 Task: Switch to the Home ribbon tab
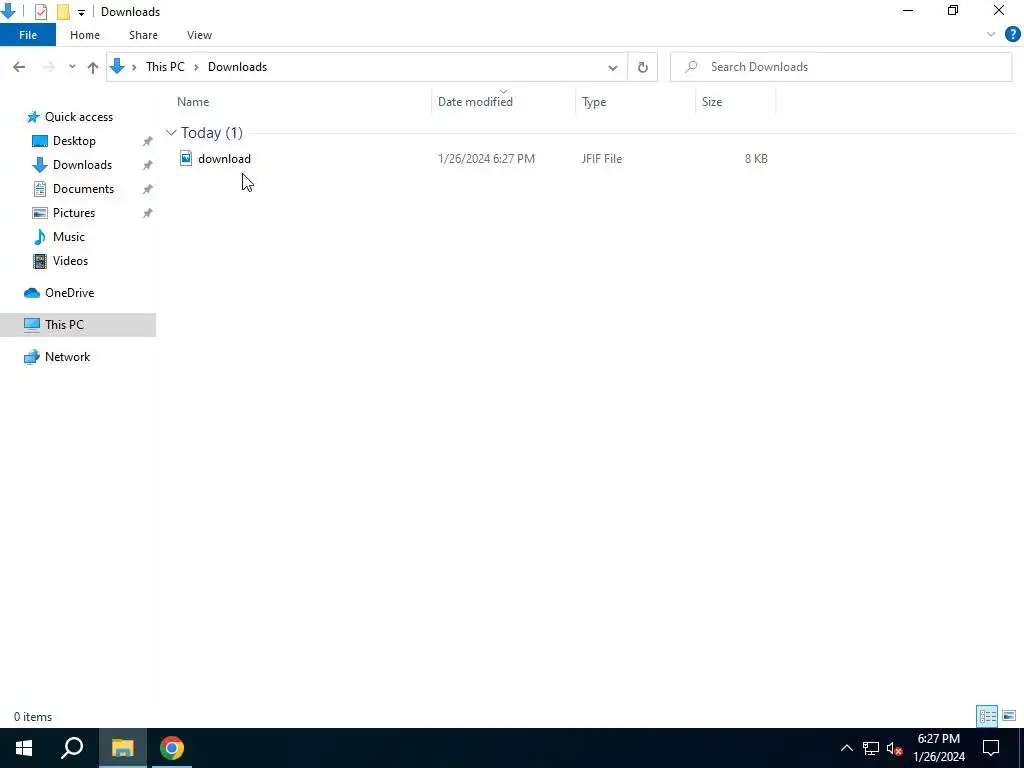point(85,35)
